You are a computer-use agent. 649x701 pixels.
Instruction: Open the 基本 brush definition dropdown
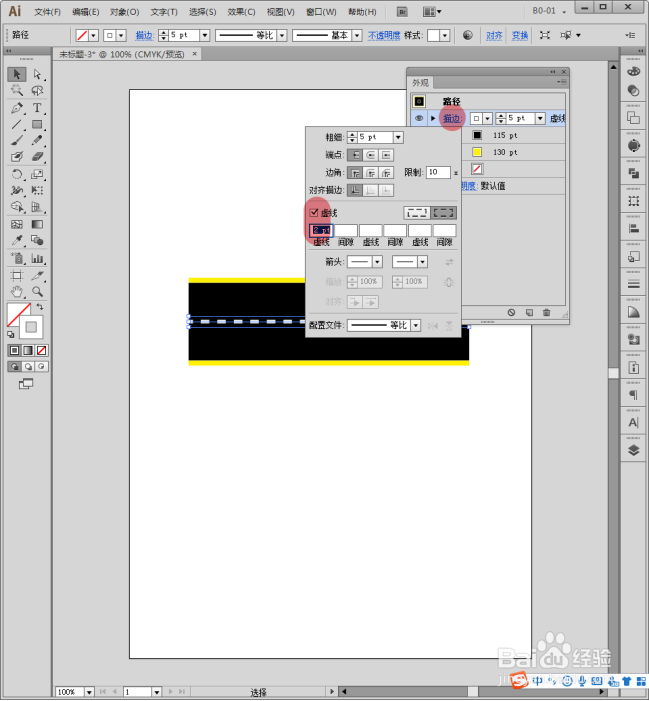pyautogui.click(x=357, y=35)
